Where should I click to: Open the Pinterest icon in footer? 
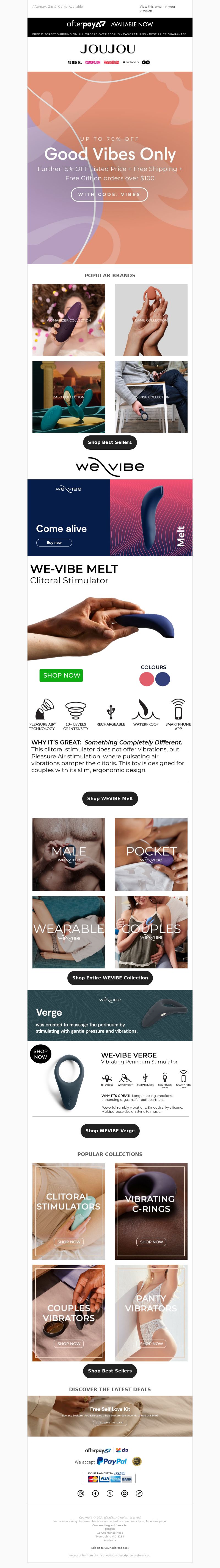click(x=124, y=1493)
